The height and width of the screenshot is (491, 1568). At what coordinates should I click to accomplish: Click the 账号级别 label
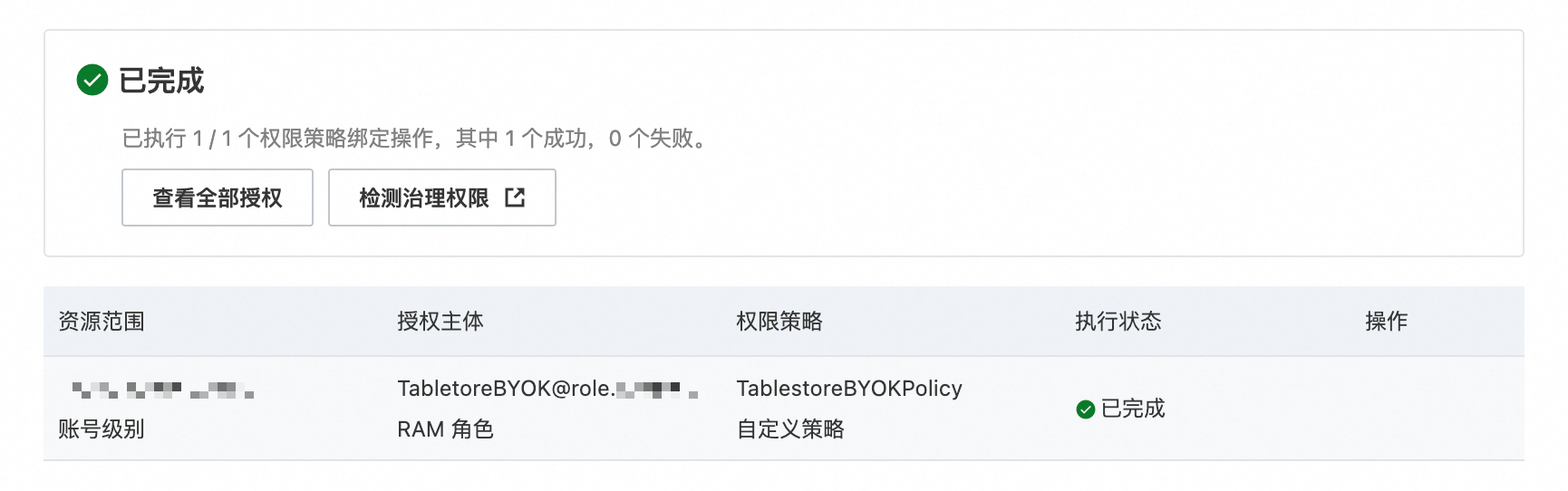pyautogui.click(x=102, y=429)
